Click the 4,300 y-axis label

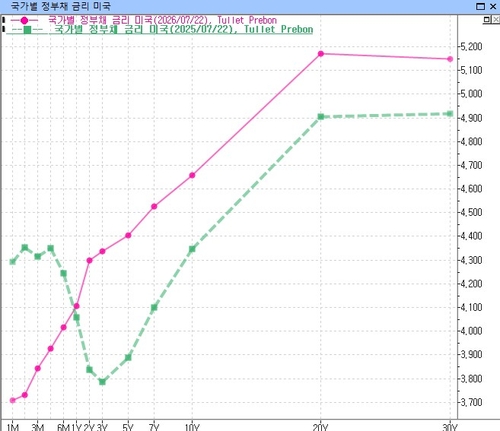471,260
